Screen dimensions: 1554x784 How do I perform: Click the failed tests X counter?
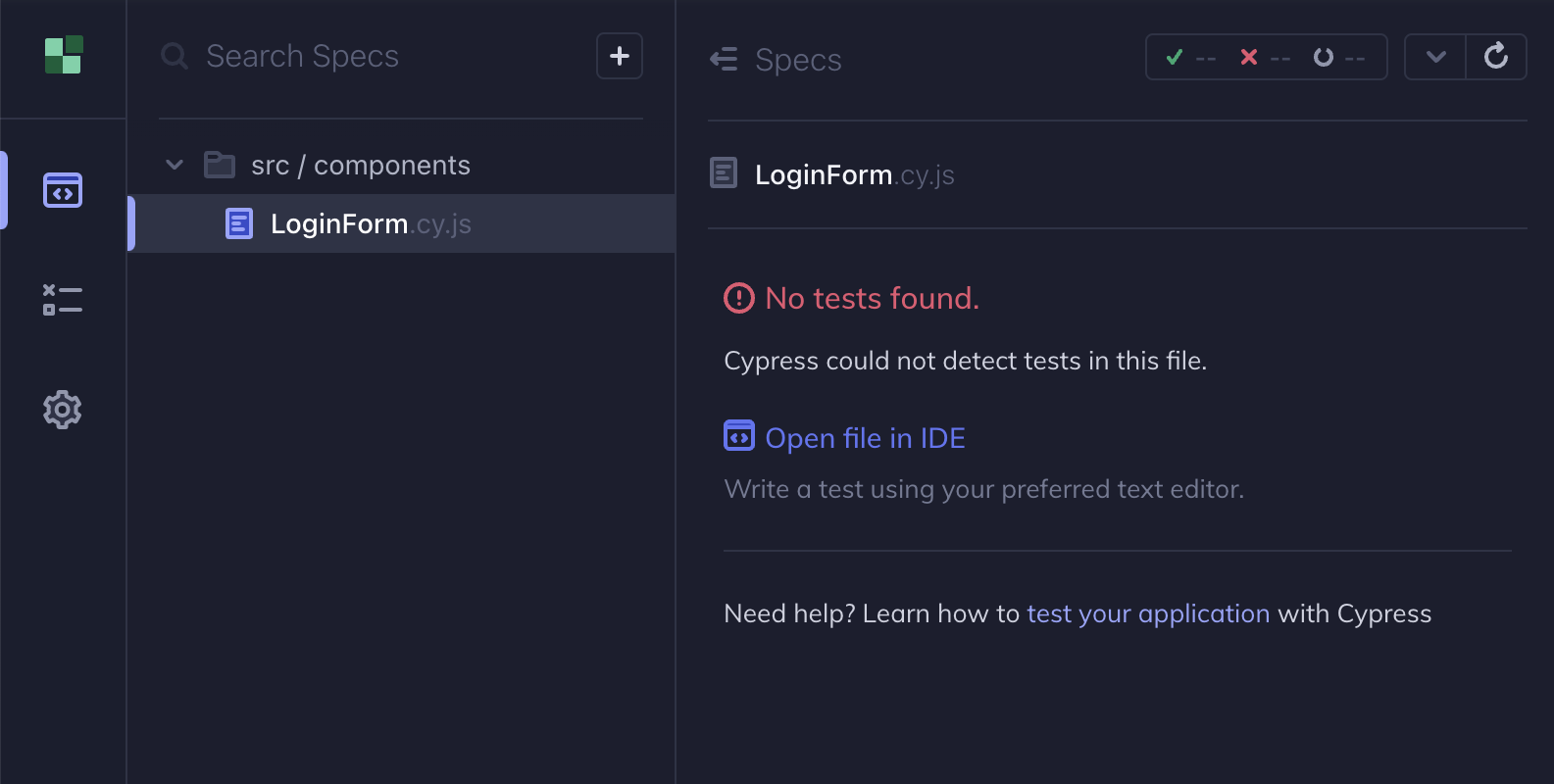[1265, 57]
